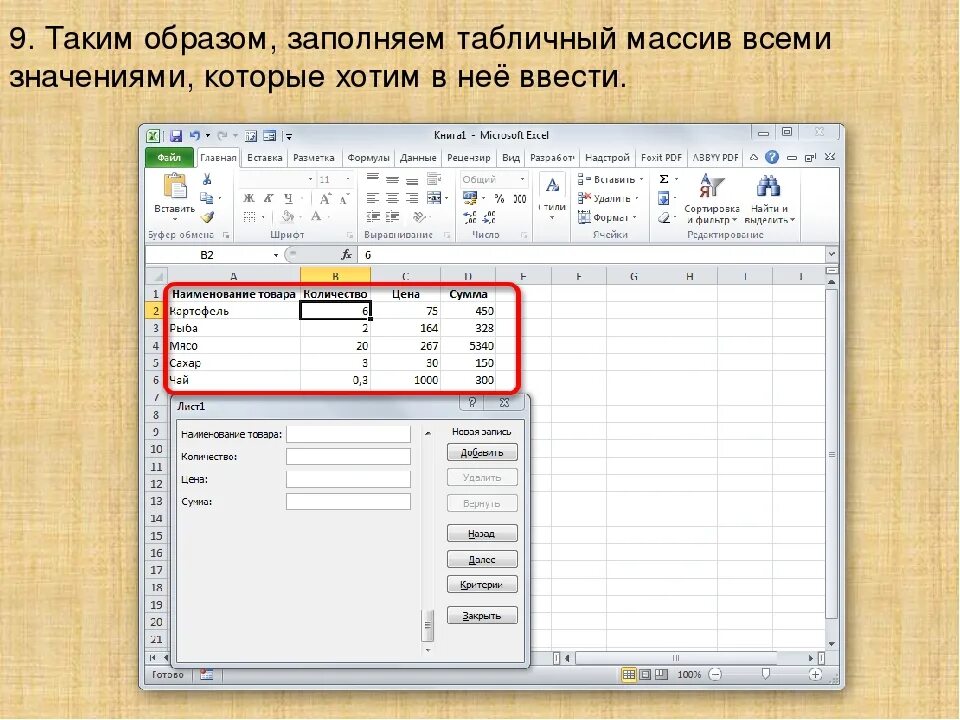The height and width of the screenshot is (720, 960).
Task: Open Find and Select (Найти и выделить)
Action: (x=770, y=198)
